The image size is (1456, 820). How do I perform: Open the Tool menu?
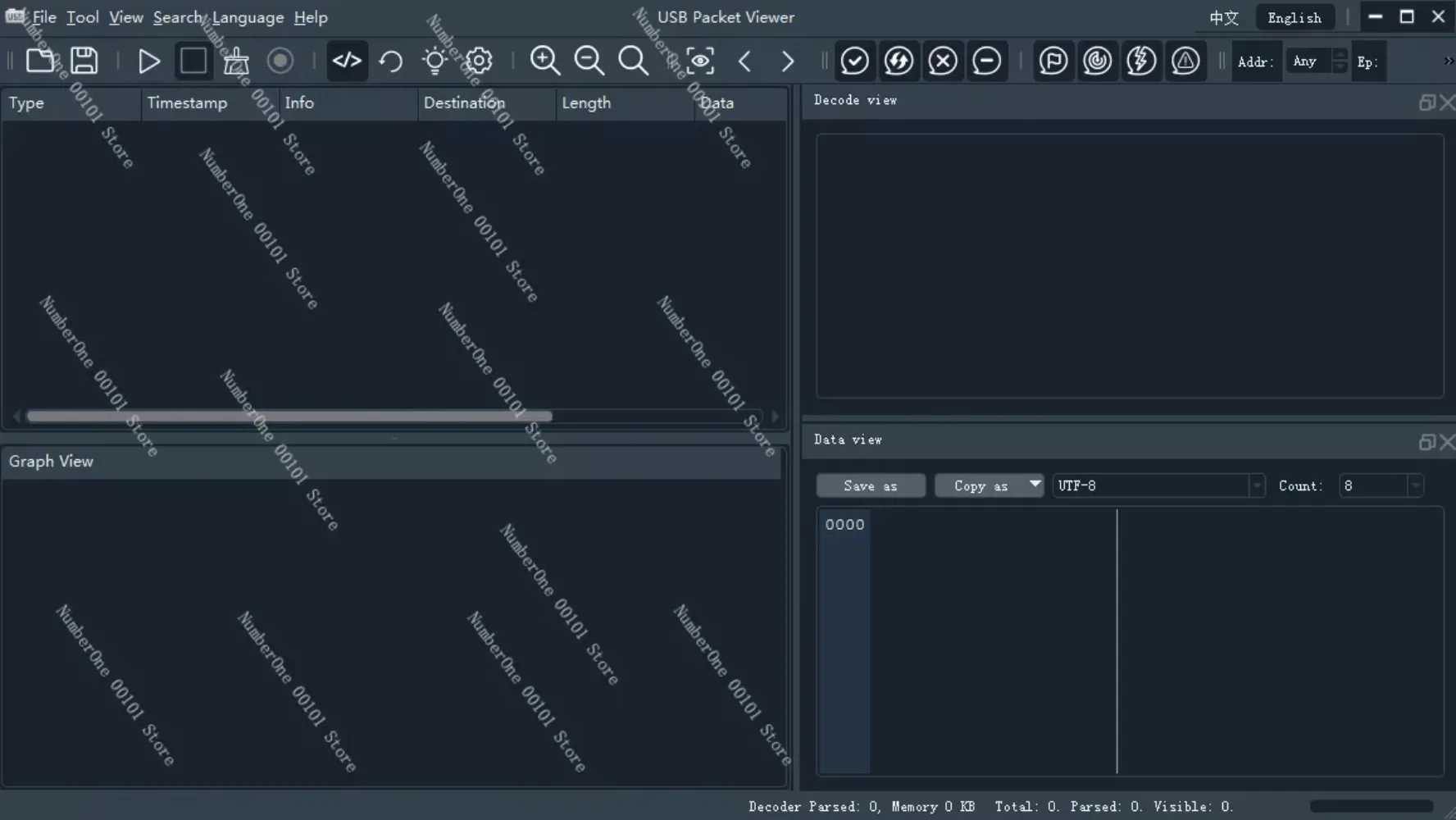[x=82, y=17]
